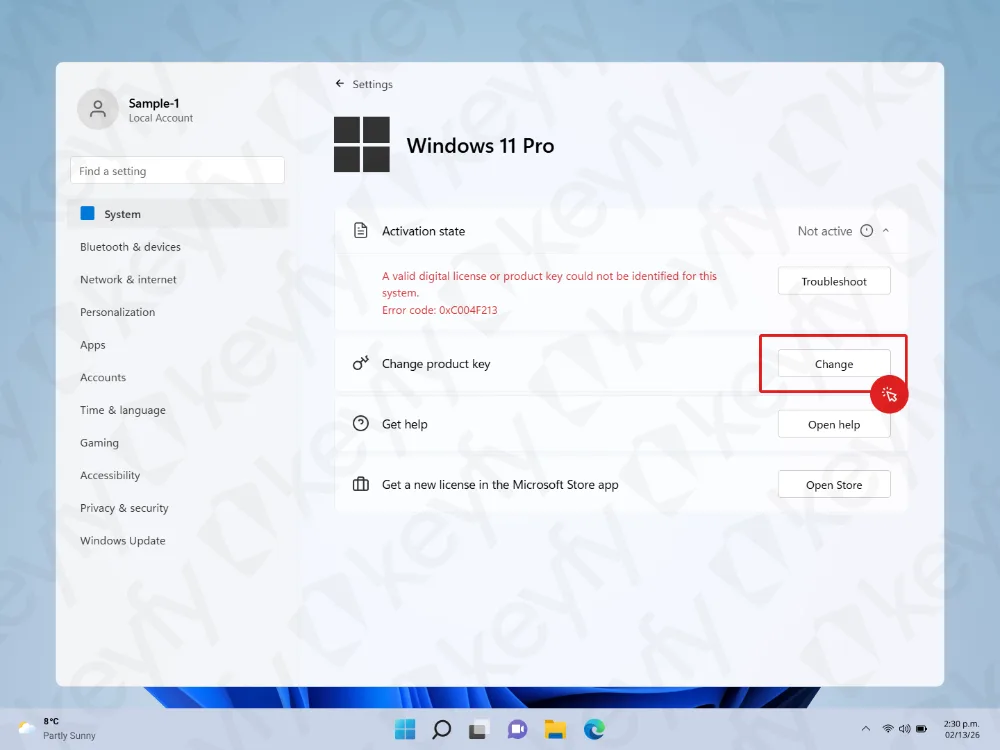The width and height of the screenshot is (1000, 750).
Task: Click the key icon for Change product key
Action: 360,364
